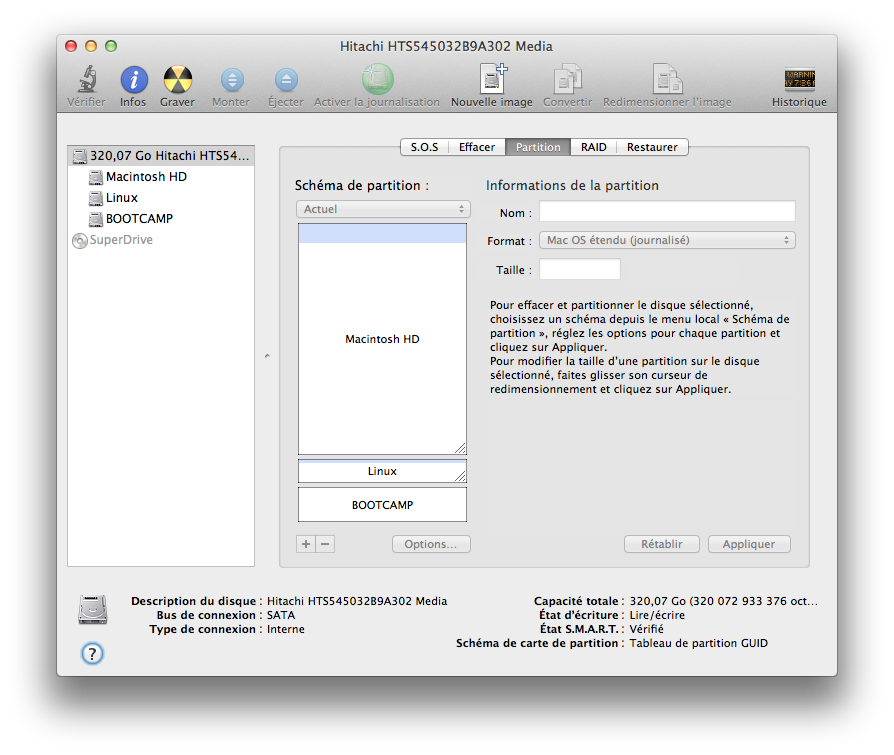Image resolution: width=894 pixels, height=755 pixels.
Task: Click the Nouvelle image toolbar icon
Action: coord(491,81)
